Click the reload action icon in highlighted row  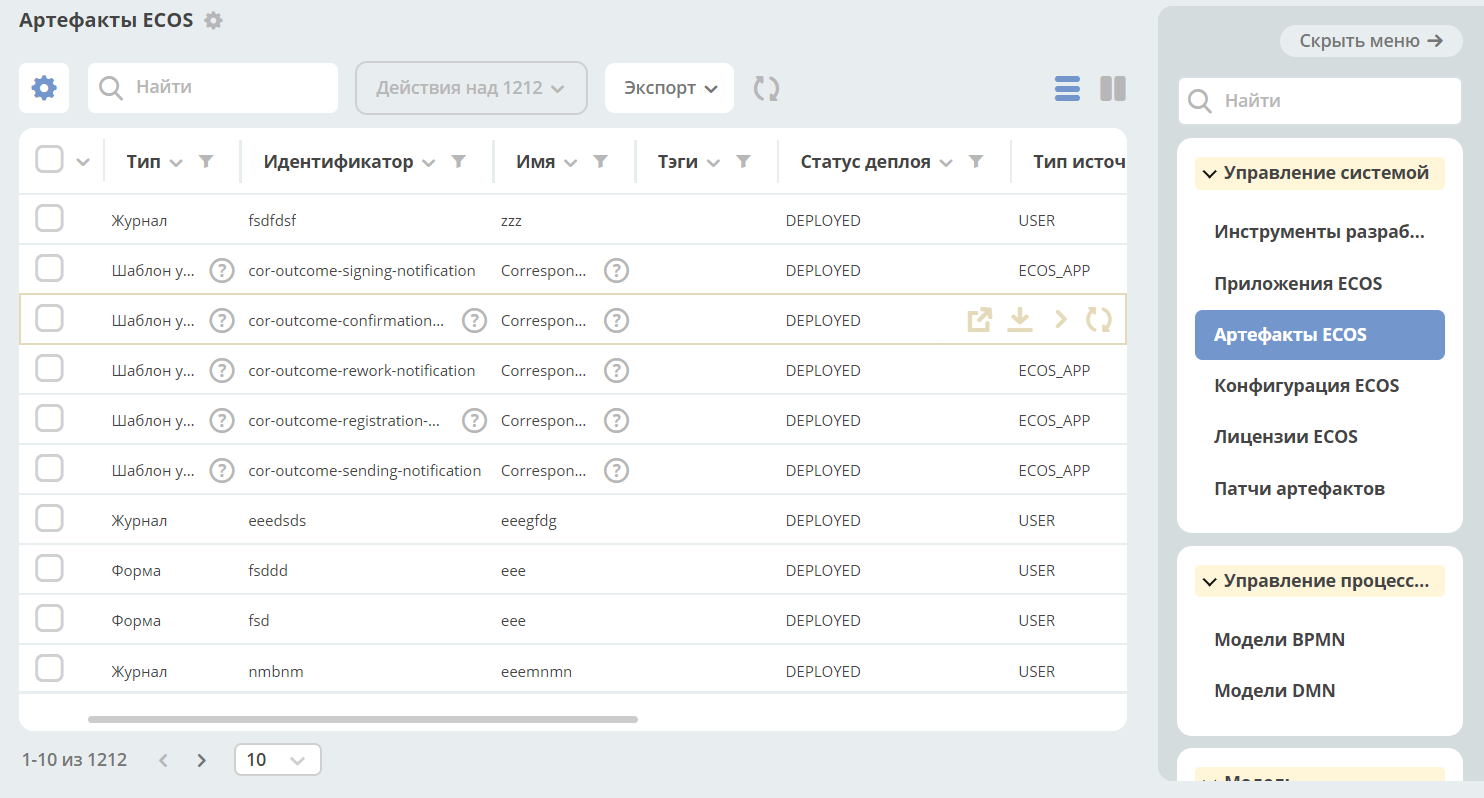(x=1099, y=320)
